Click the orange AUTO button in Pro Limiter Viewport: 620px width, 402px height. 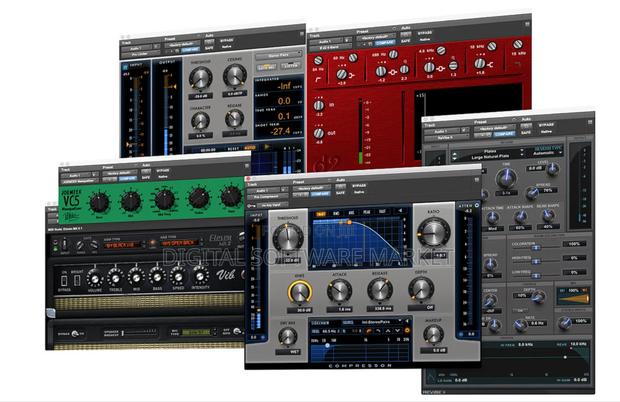tap(250, 147)
